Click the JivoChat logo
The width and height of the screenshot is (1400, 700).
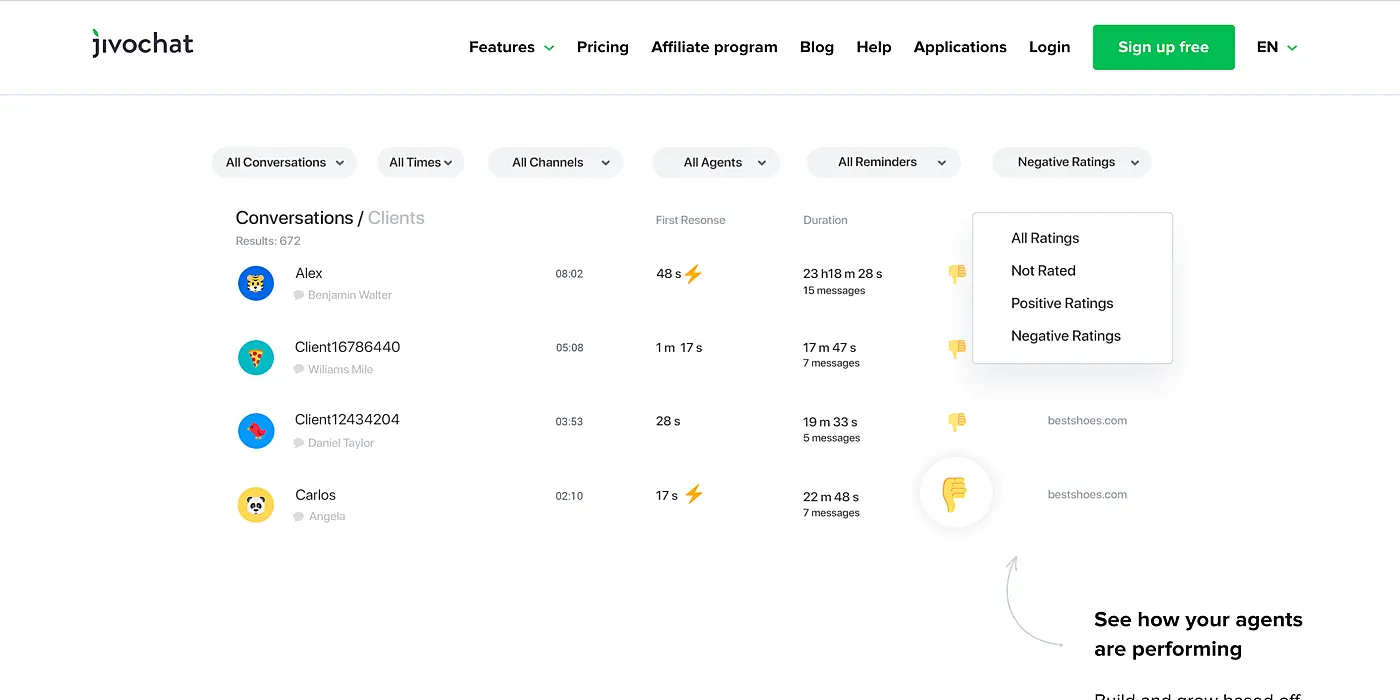point(142,43)
